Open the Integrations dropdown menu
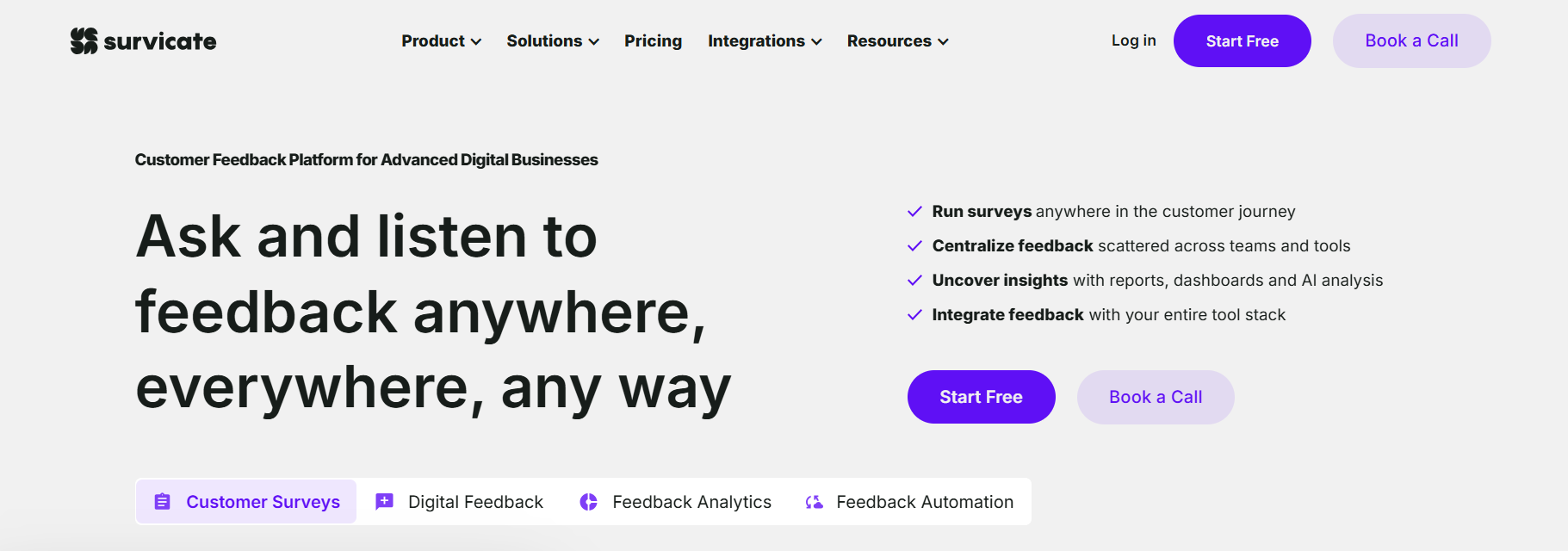The image size is (1568, 551). click(765, 41)
